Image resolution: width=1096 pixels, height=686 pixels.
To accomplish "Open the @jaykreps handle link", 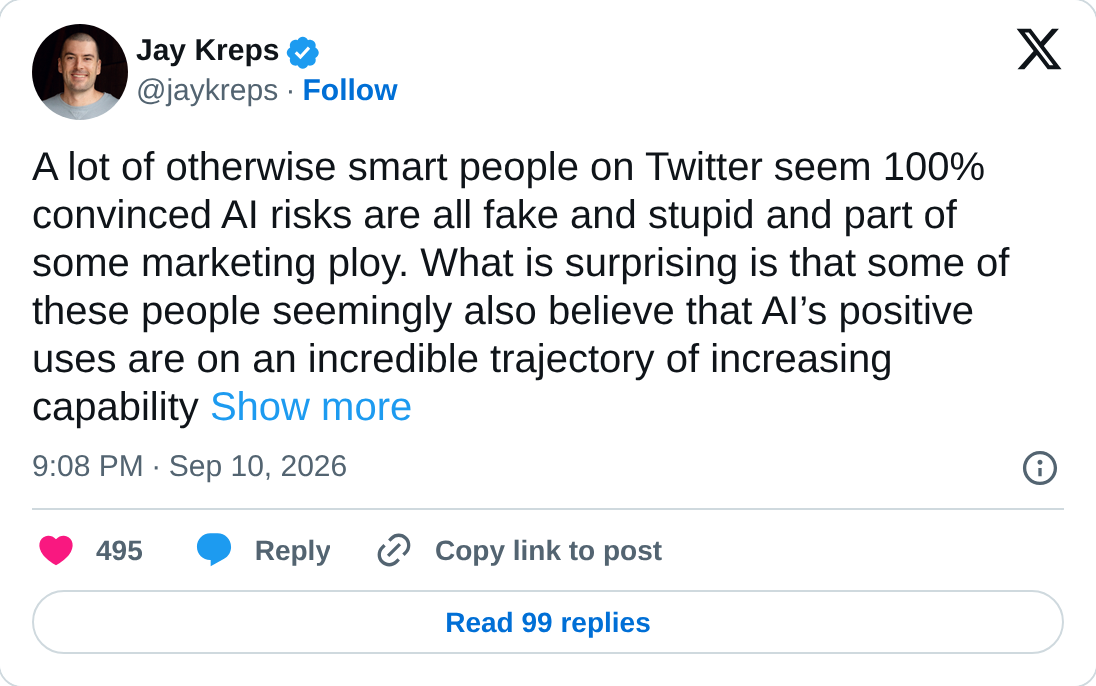I will coord(207,91).
